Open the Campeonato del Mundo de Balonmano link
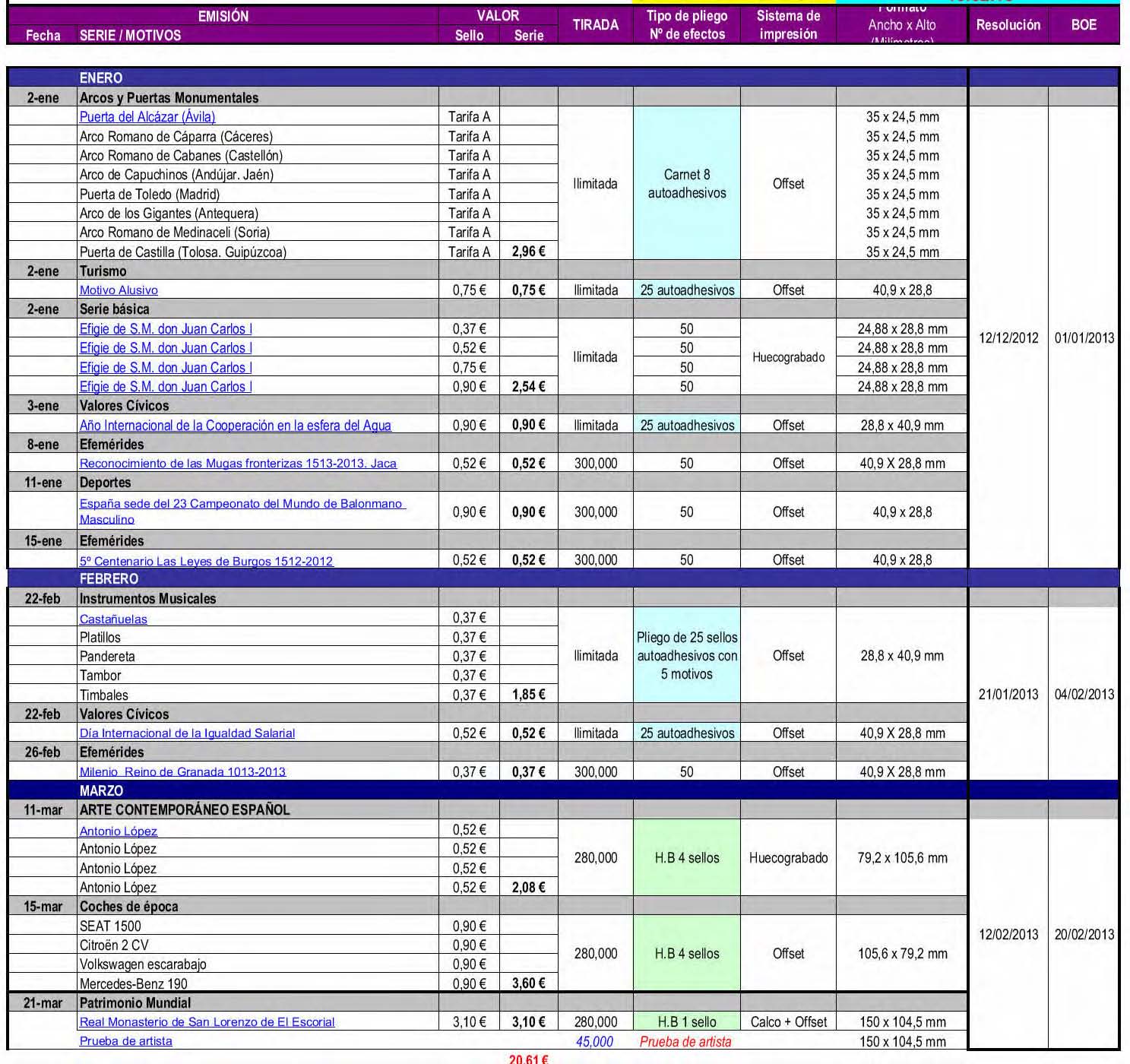The width and height of the screenshot is (1130, 1064). click(x=242, y=504)
